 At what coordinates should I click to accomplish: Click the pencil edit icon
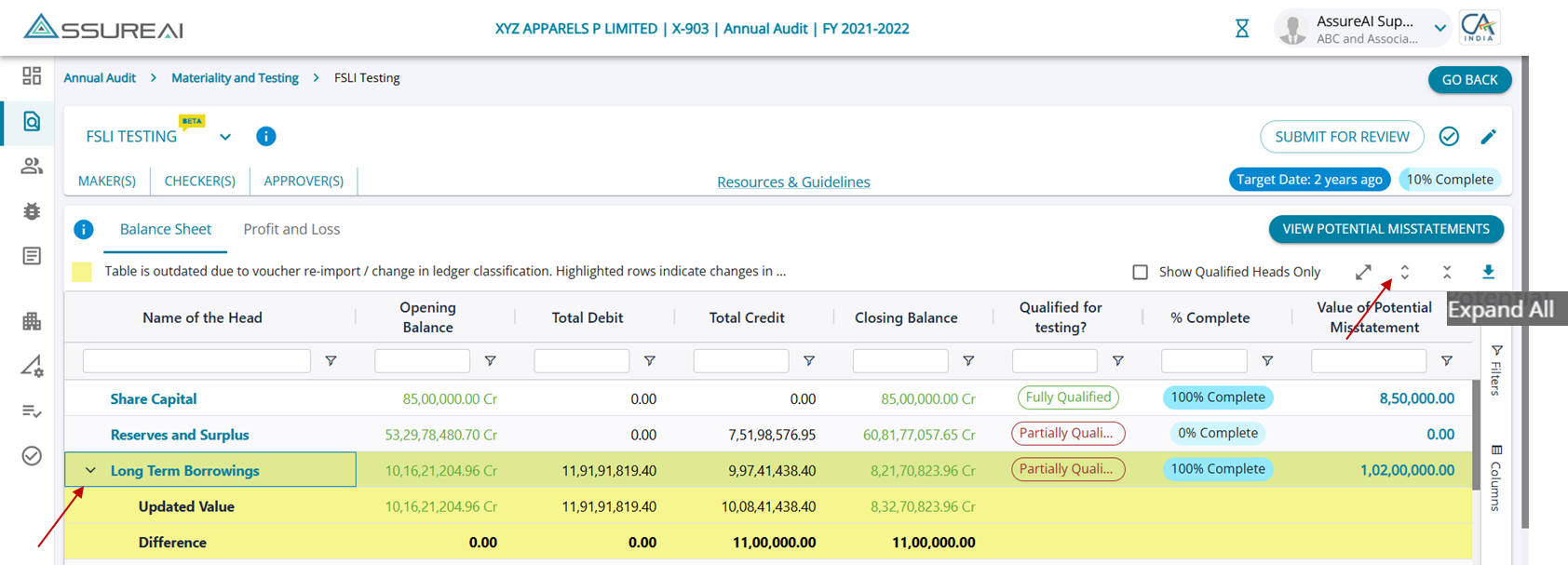pyautogui.click(x=1488, y=137)
